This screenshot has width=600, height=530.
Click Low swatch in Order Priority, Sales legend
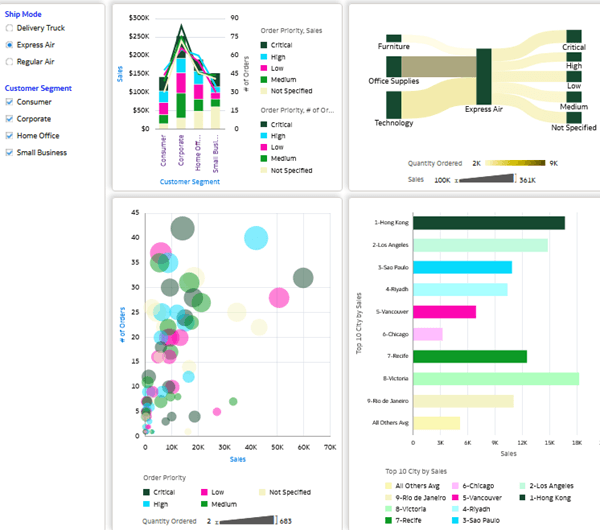coord(264,68)
